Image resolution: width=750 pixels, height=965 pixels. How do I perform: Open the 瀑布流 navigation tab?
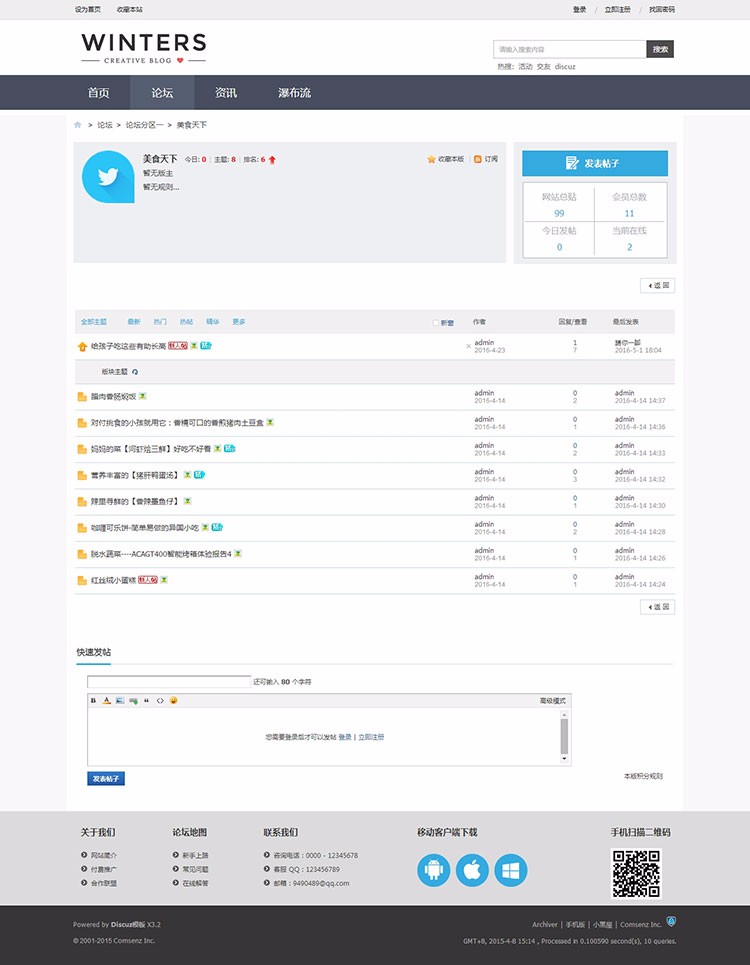(294, 93)
